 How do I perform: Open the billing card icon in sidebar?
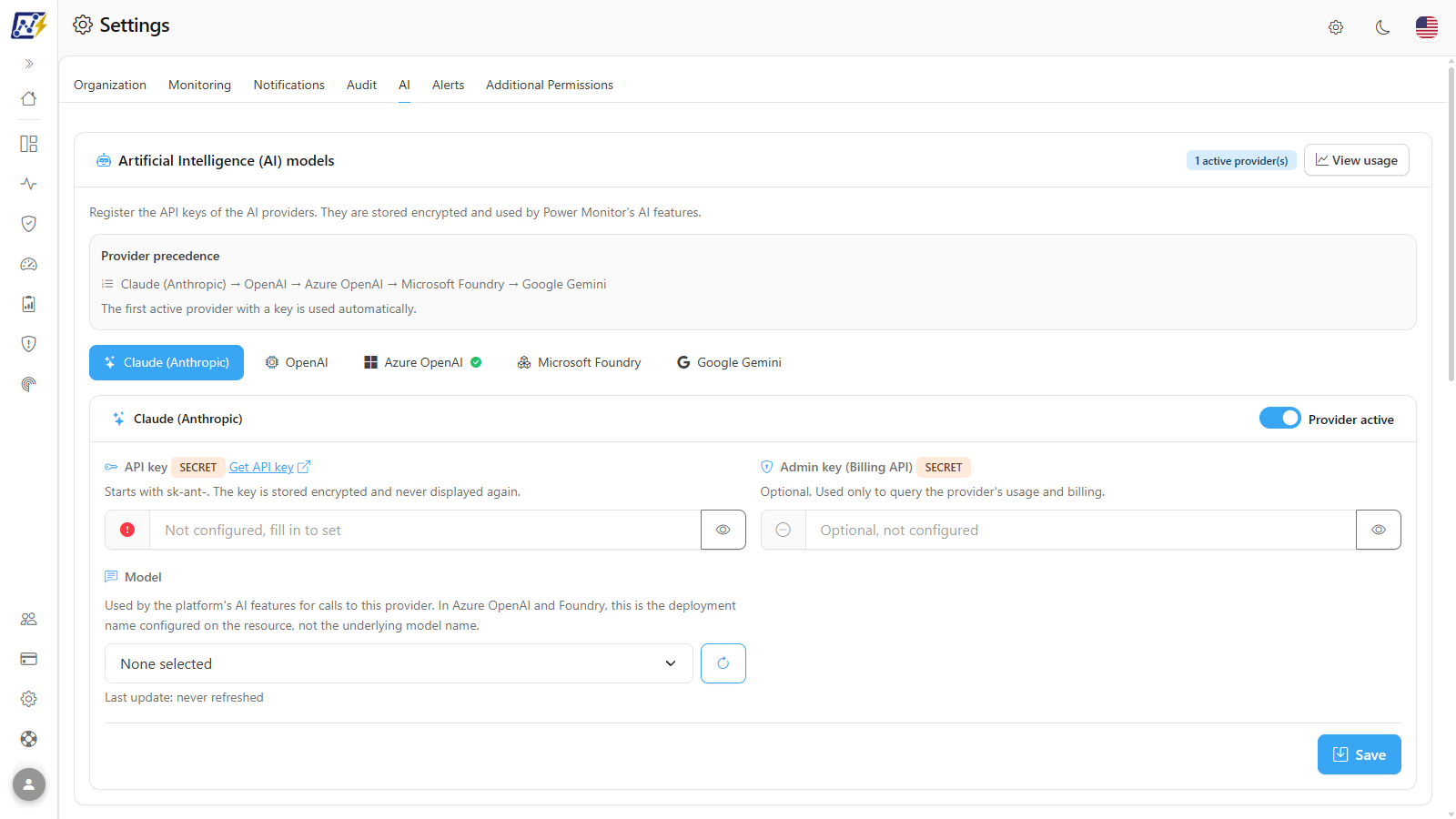29,659
